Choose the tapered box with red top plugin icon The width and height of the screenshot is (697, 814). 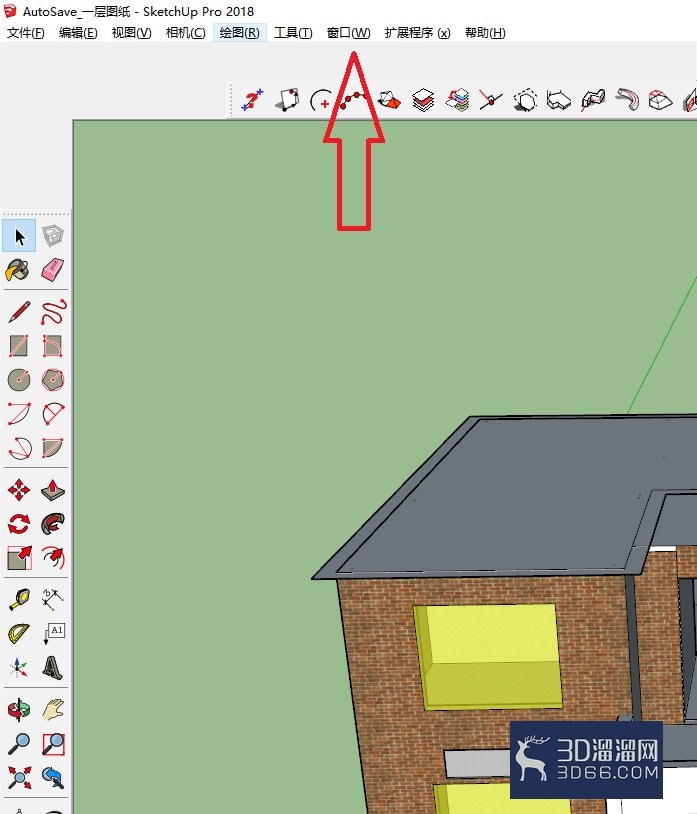tap(660, 100)
